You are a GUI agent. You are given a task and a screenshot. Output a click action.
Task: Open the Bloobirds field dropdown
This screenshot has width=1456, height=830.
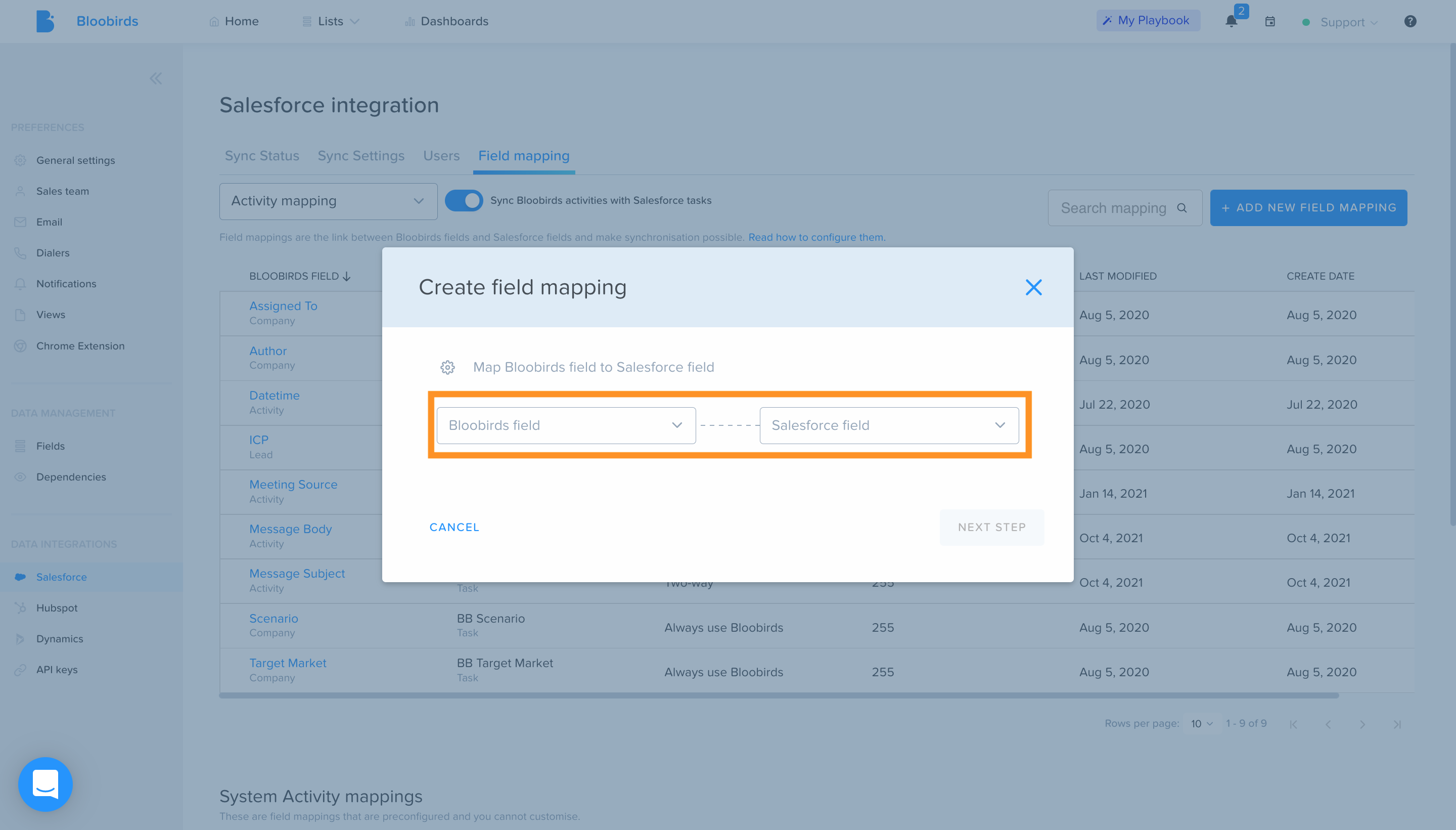point(566,425)
